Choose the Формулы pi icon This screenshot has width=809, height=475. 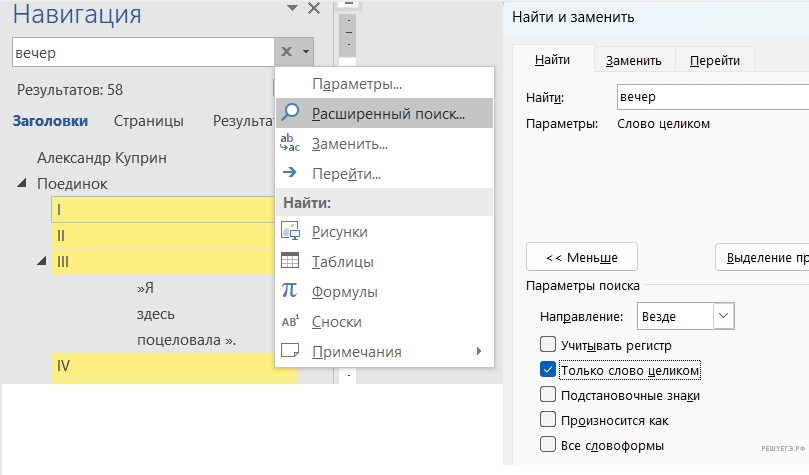pos(291,292)
